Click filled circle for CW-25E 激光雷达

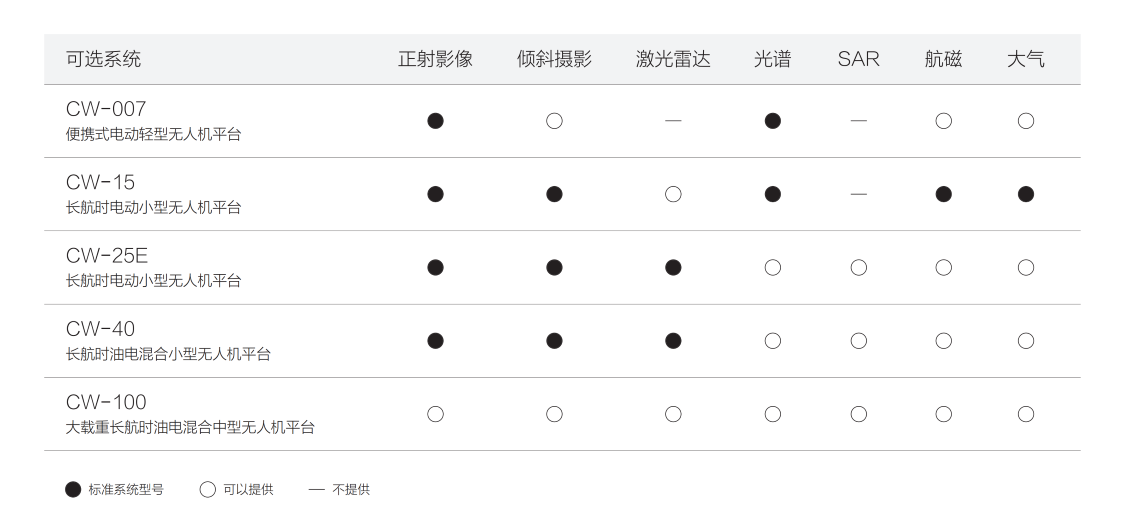pyautogui.click(x=673, y=267)
